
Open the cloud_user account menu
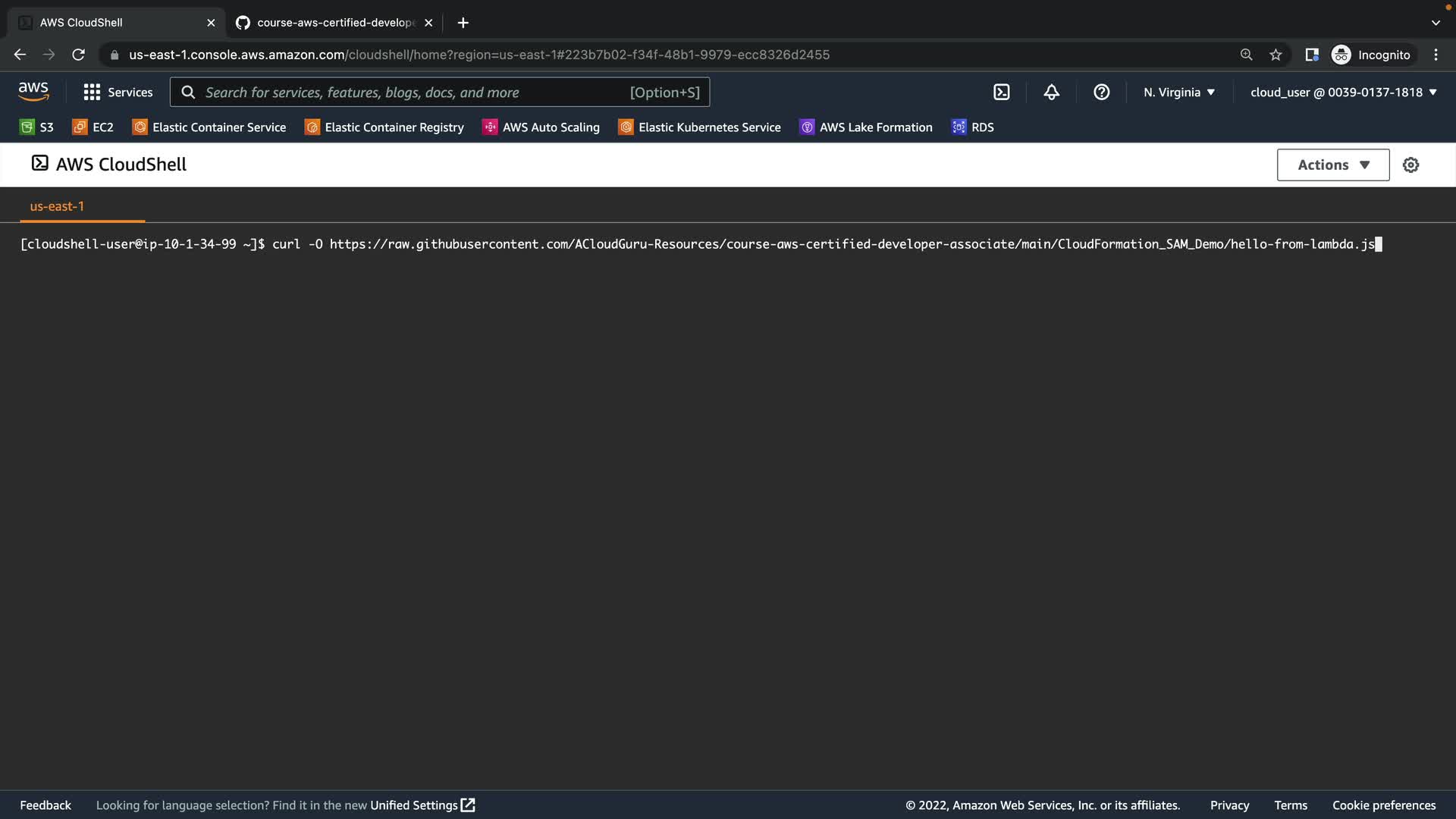pyautogui.click(x=1343, y=93)
